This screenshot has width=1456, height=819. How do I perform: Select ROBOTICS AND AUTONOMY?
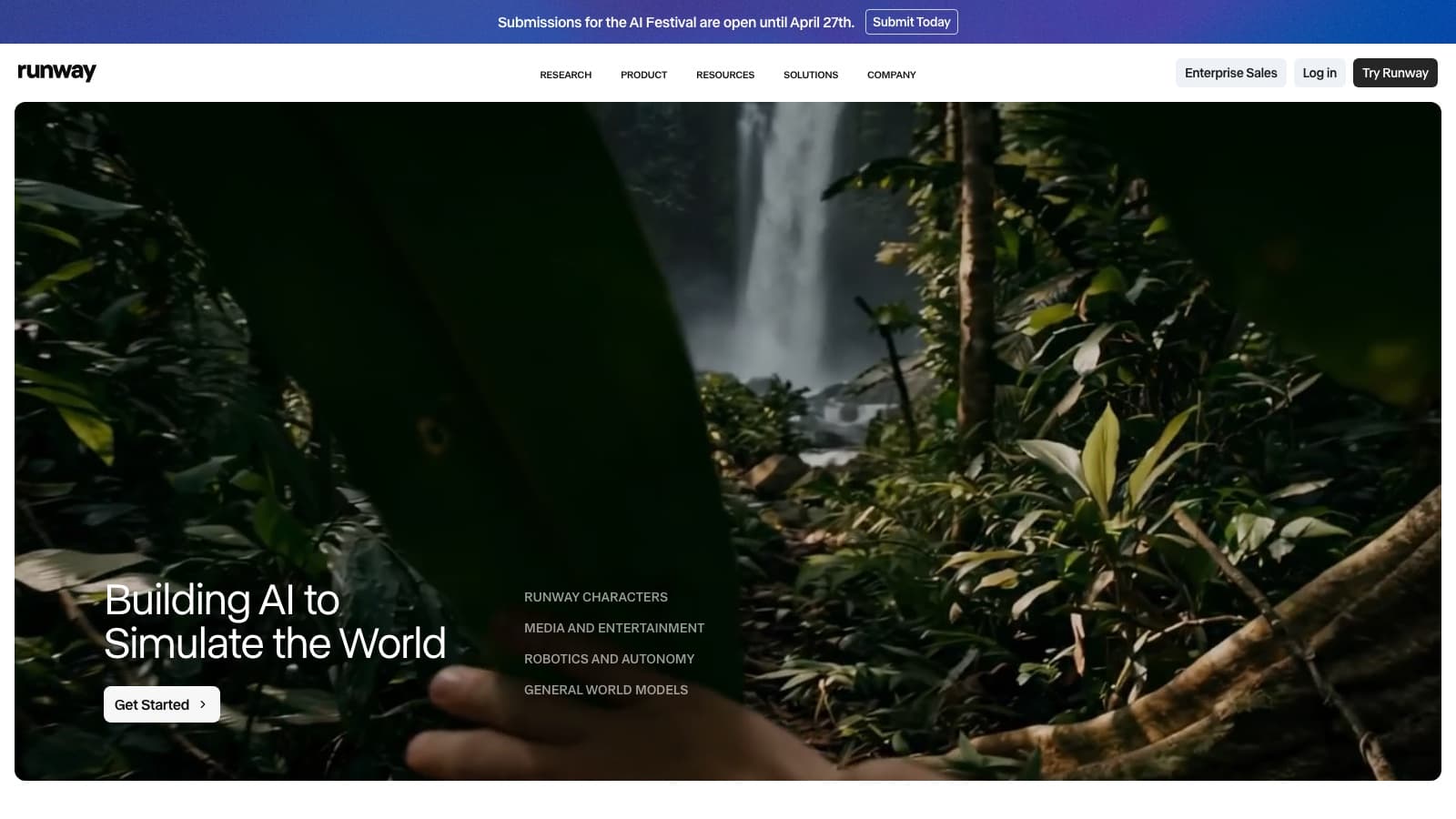pyautogui.click(x=609, y=659)
